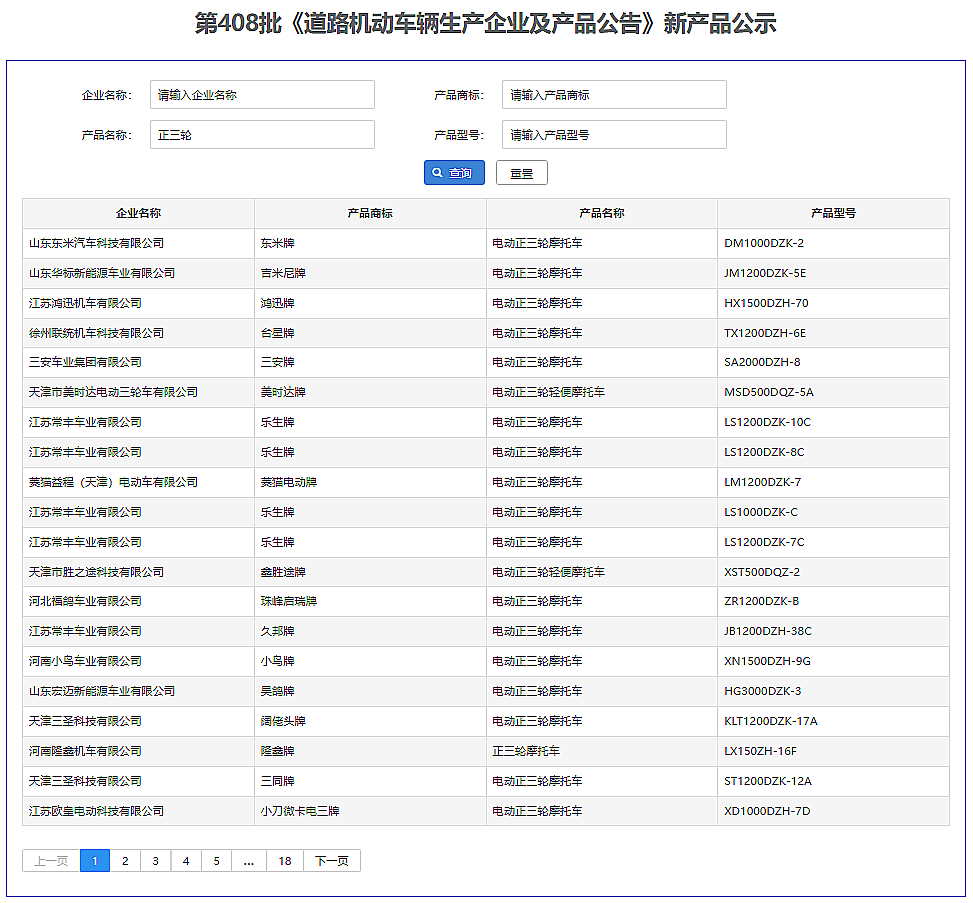Image resolution: width=973 pixels, height=903 pixels.
Task: Click trademark 三同牌
Action: 277,781
